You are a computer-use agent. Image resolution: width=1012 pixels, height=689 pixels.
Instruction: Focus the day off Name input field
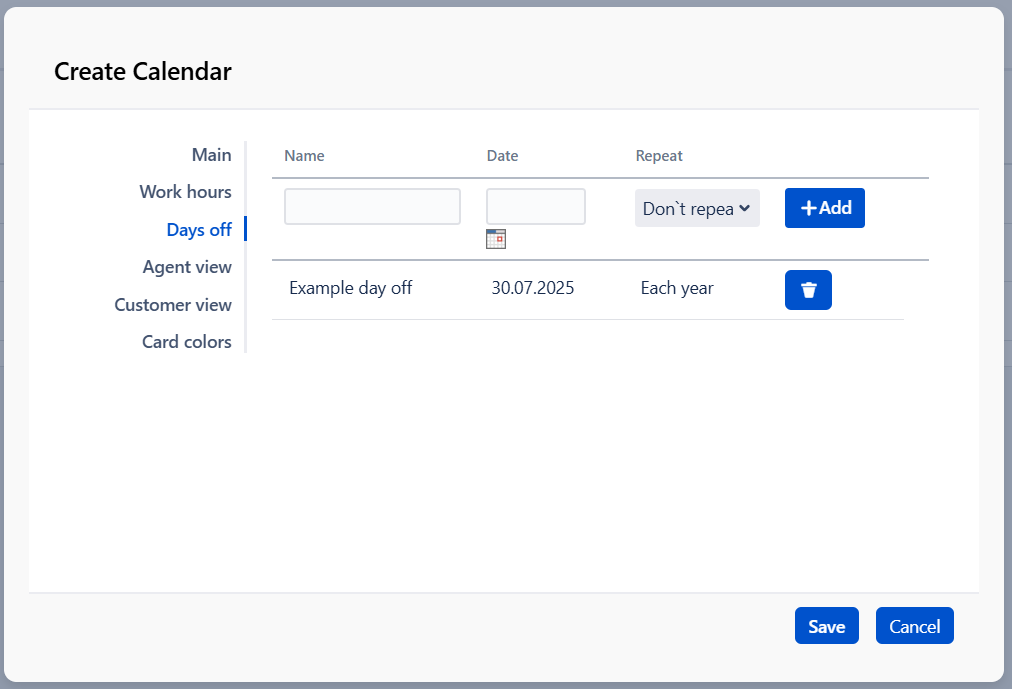372,207
